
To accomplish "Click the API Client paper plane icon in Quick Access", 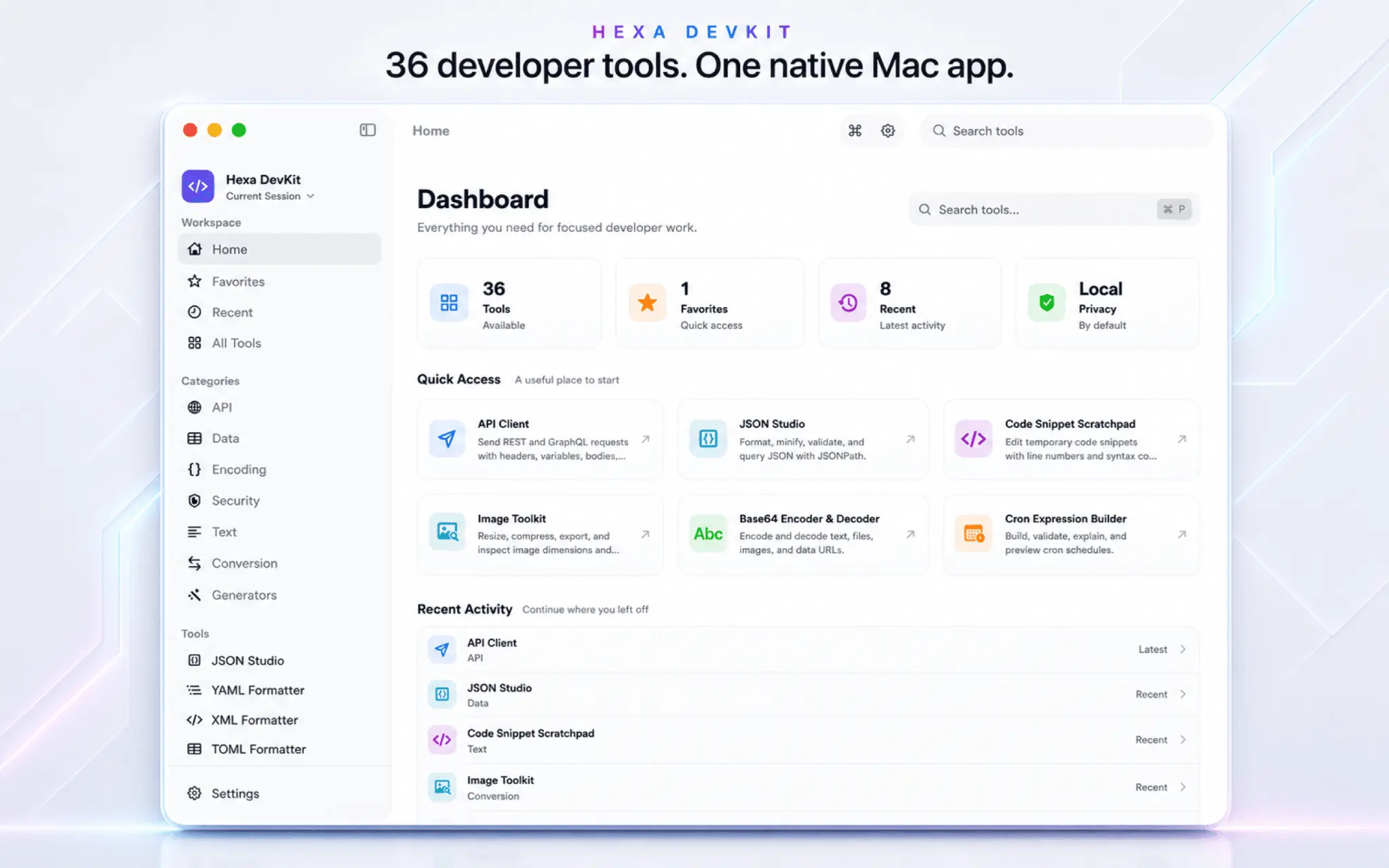I will pos(447,439).
